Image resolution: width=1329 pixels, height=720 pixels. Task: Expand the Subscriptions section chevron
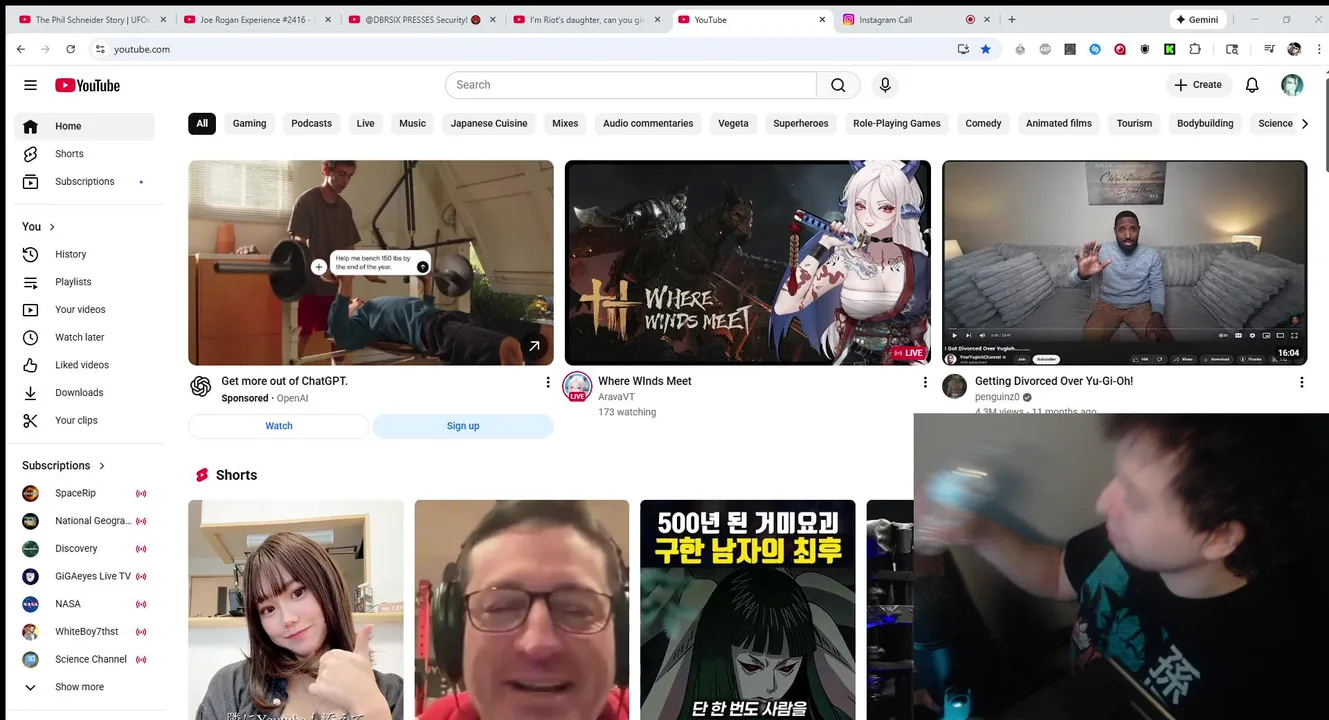tap(101, 466)
